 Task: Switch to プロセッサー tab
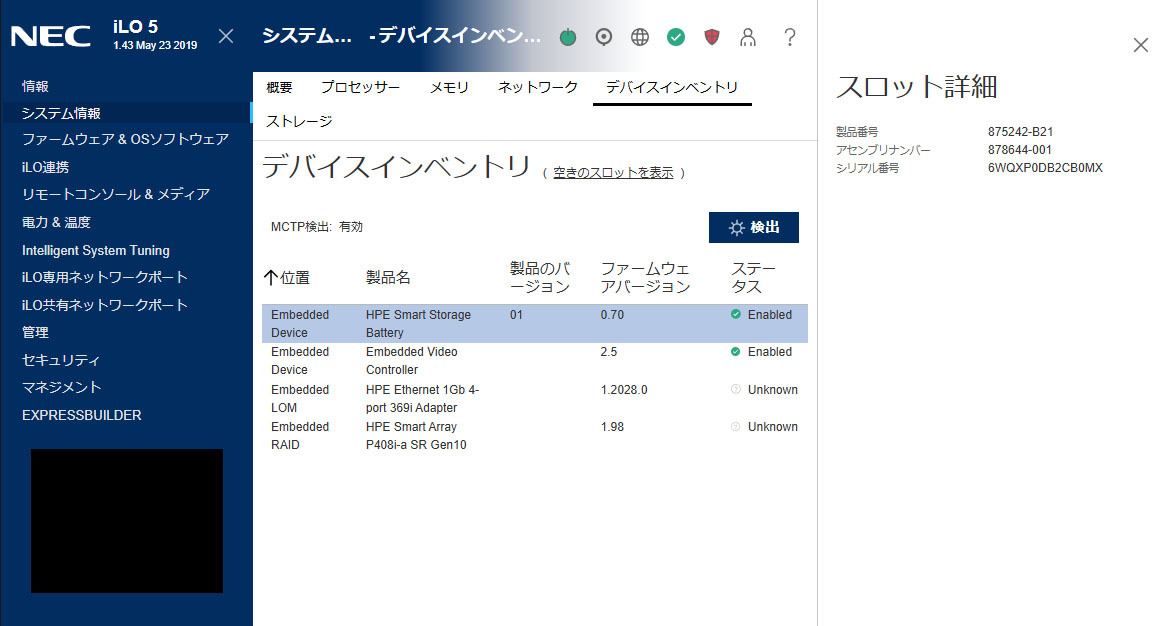[360, 88]
